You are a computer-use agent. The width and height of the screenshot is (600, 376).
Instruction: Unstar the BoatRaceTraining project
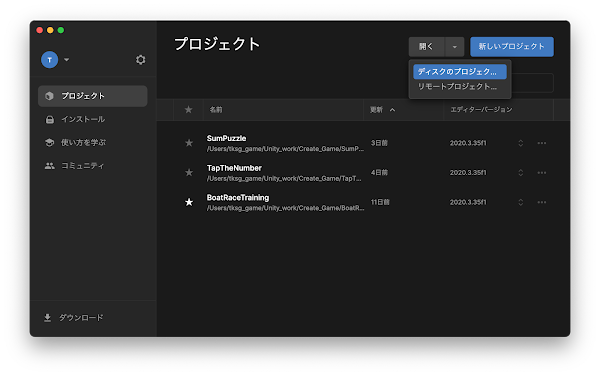click(189, 202)
